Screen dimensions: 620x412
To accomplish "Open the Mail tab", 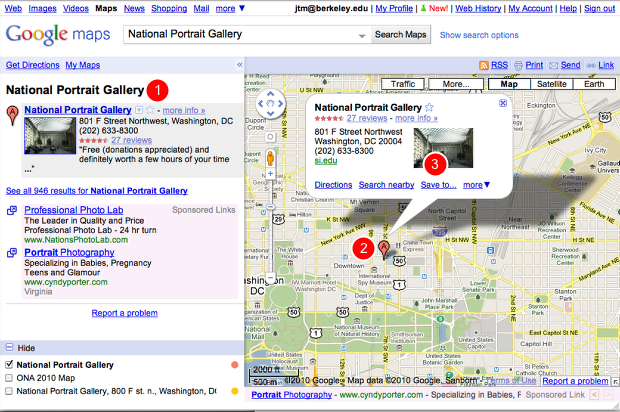I will tap(201, 8).
